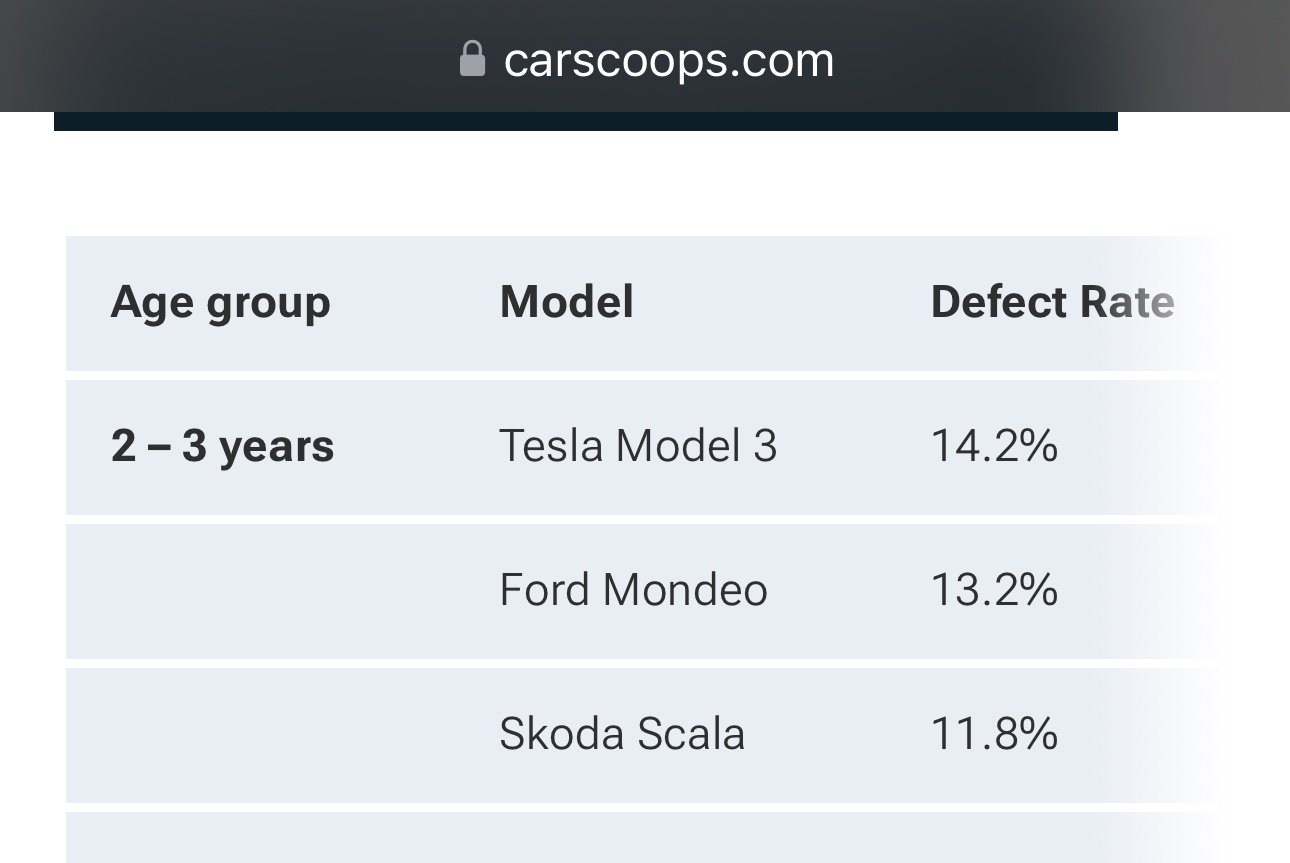This screenshot has height=863, width=1290.
Task: Click the 14.2% defect rate value
Action: pos(993,446)
